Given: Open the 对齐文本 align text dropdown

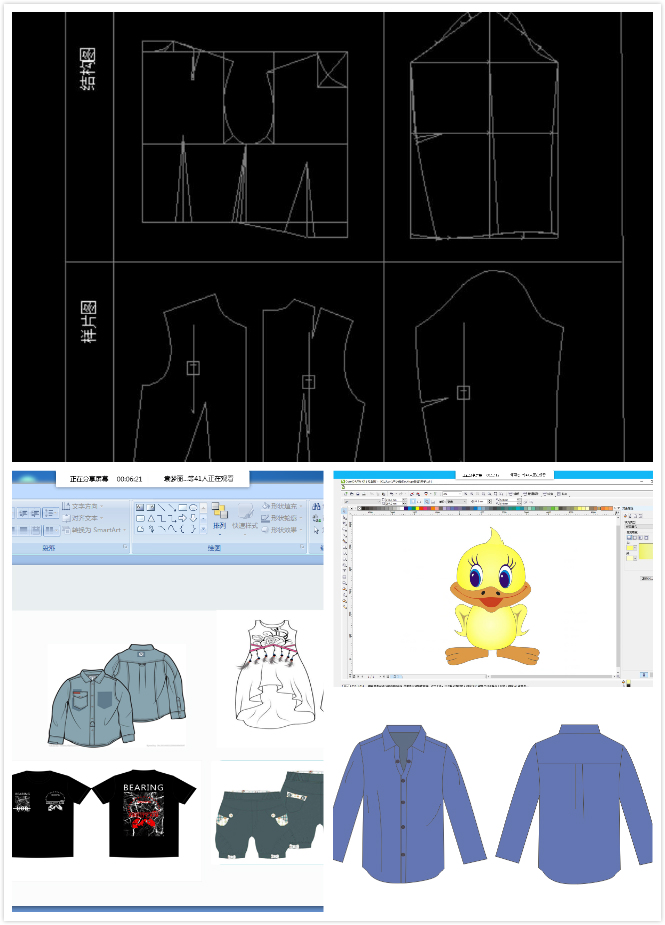Looking at the screenshot, I should (x=83, y=518).
